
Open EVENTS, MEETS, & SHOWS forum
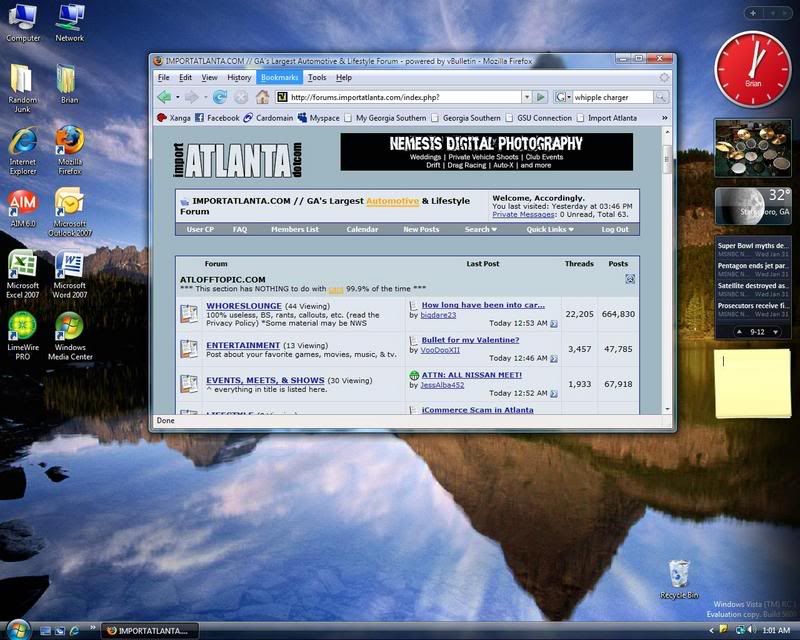pos(265,380)
